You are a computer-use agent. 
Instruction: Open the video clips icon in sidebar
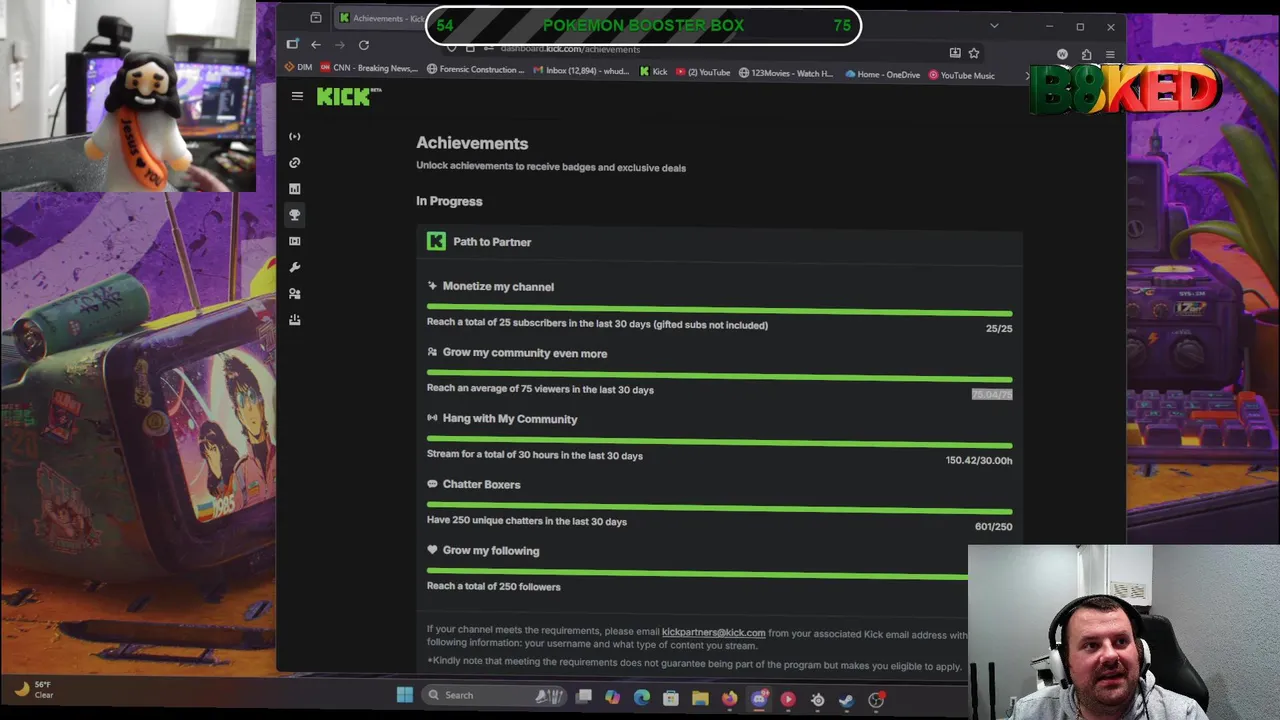click(294, 241)
